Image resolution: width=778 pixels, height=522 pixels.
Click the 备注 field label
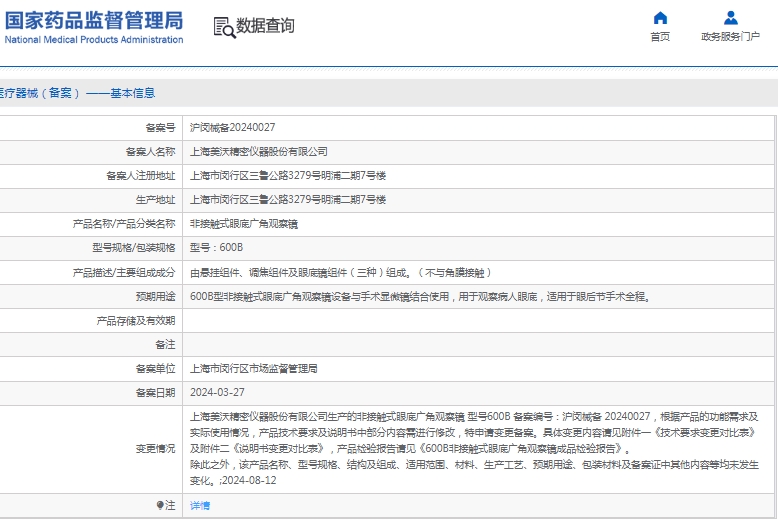(x=165, y=344)
